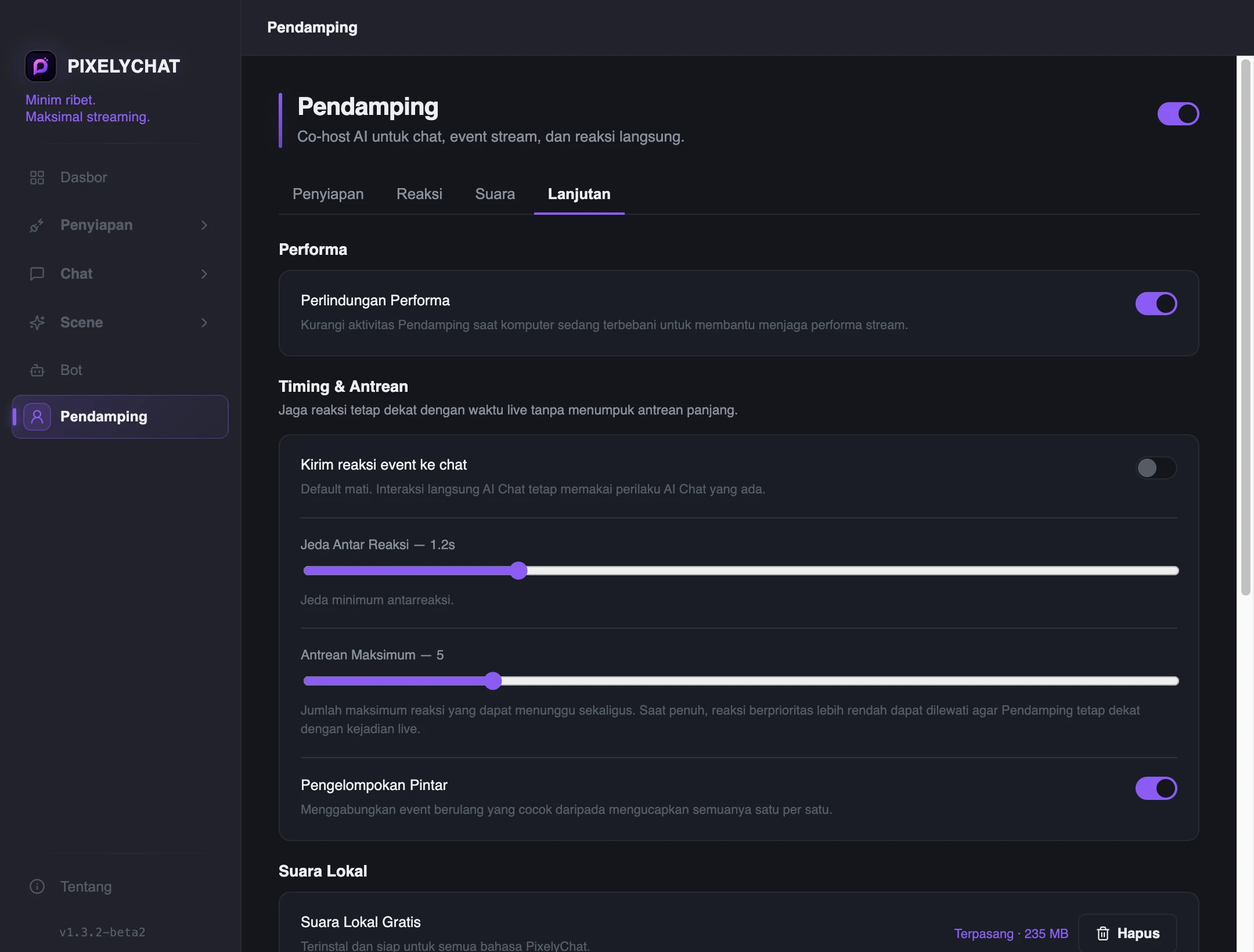
Task: Click the 'Jeda minimum antarreaksi.' hint
Action: tap(377, 600)
